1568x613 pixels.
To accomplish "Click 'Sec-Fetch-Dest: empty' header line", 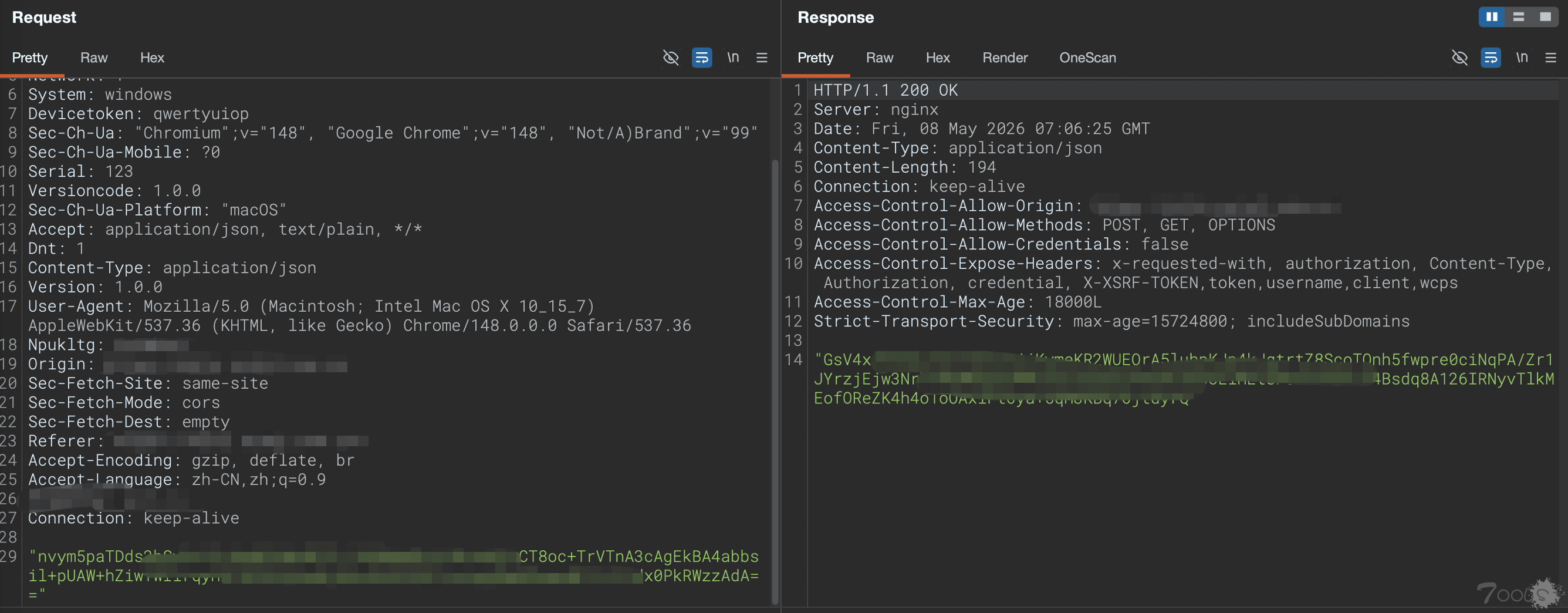I will point(129,422).
